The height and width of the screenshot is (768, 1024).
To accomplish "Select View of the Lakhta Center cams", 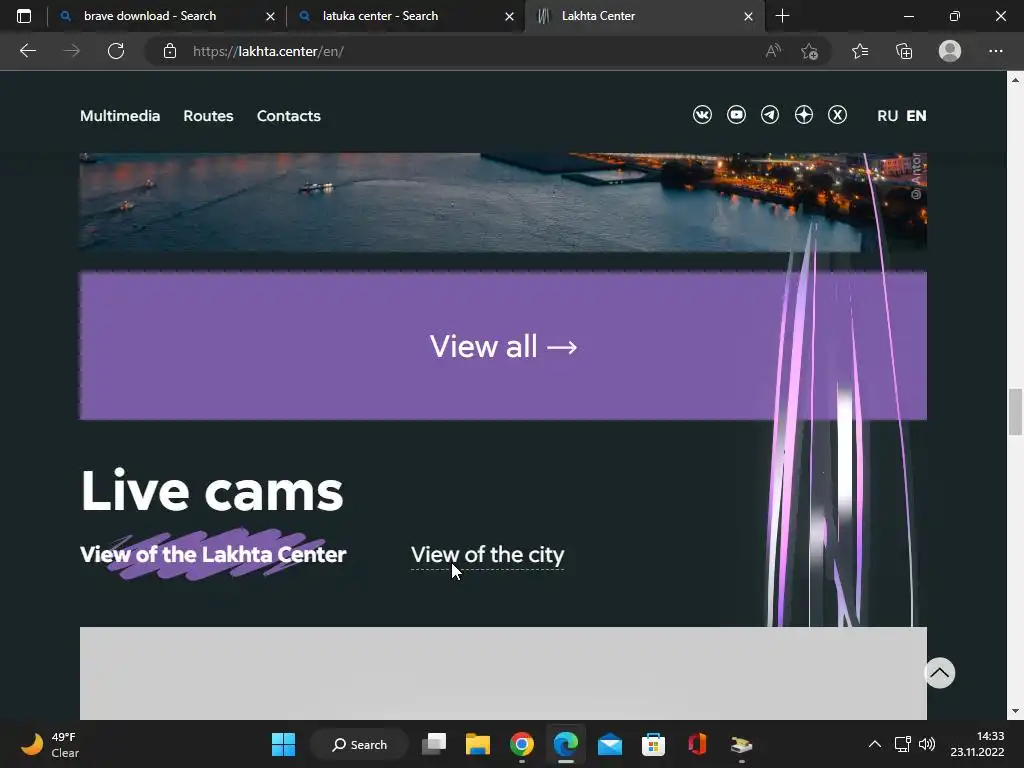I will coord(213,554).
